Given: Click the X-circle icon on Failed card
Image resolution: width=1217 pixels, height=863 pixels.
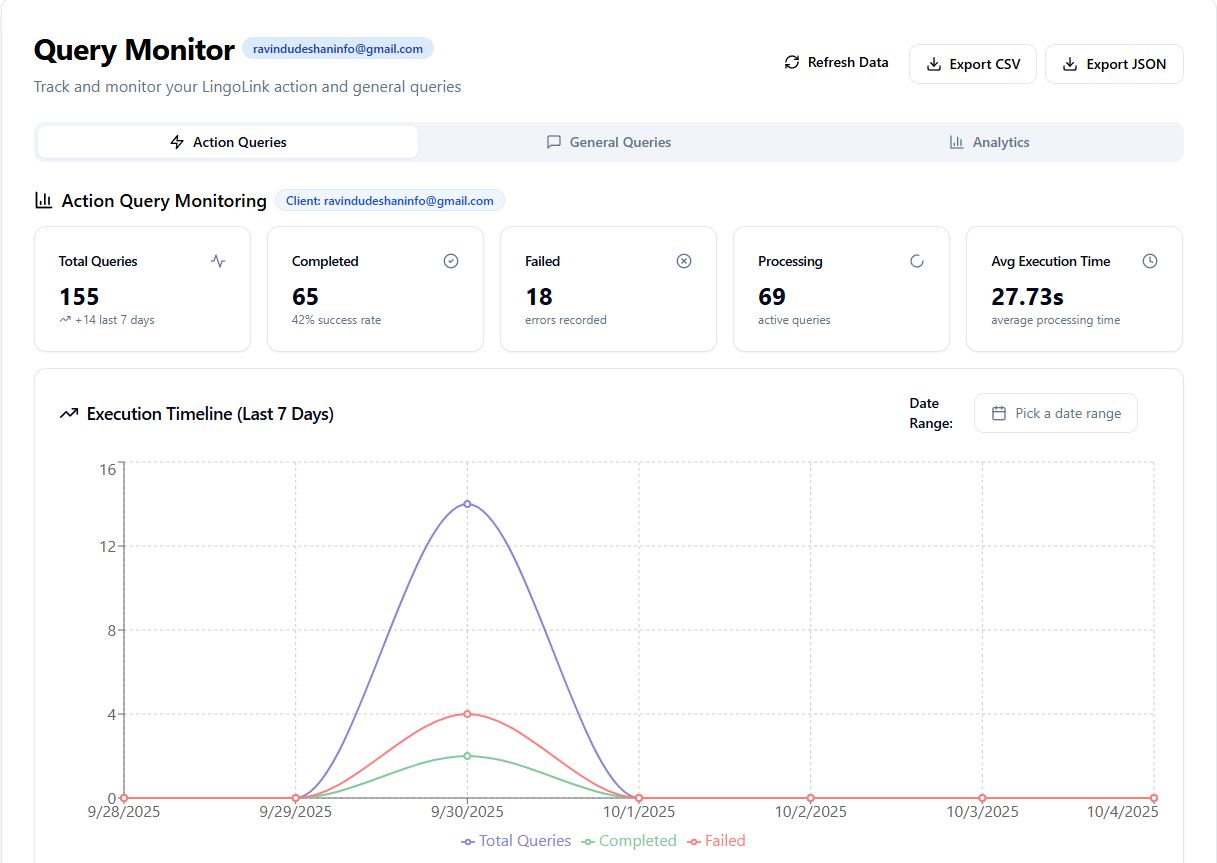Looking at the screenshot, I should [684, 260].
